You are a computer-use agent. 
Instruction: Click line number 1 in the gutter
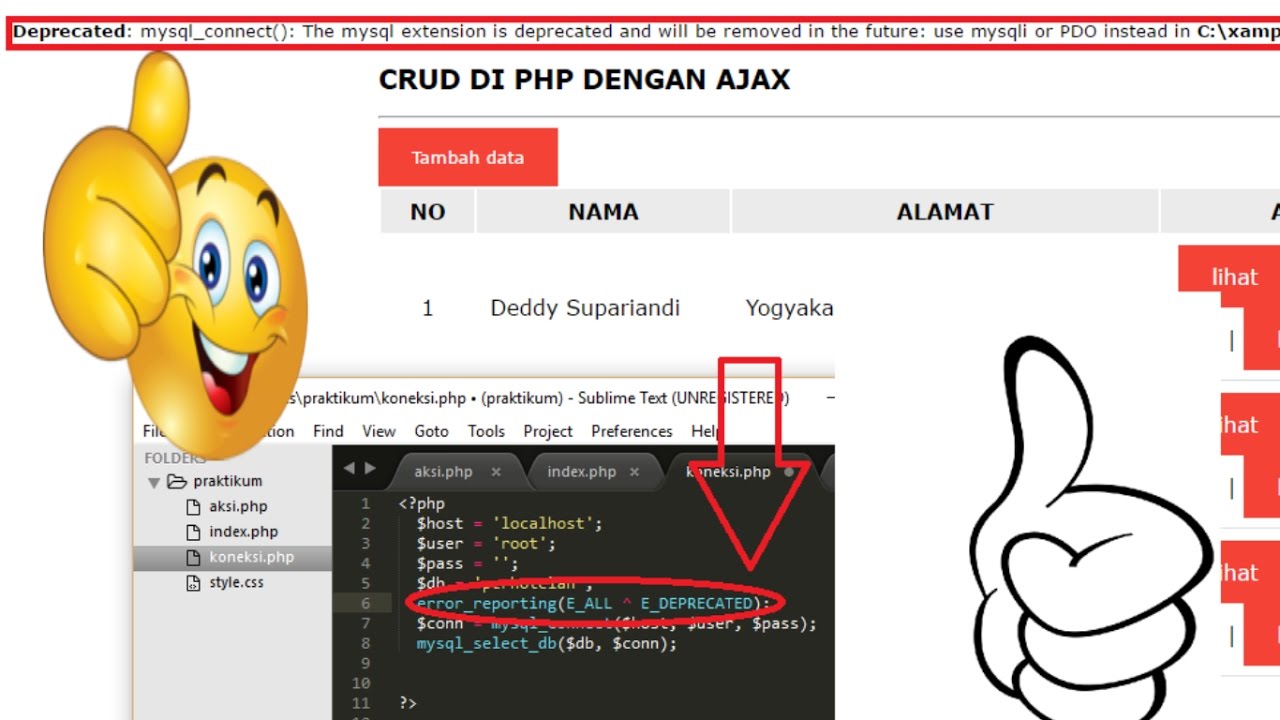pos(365,503)
